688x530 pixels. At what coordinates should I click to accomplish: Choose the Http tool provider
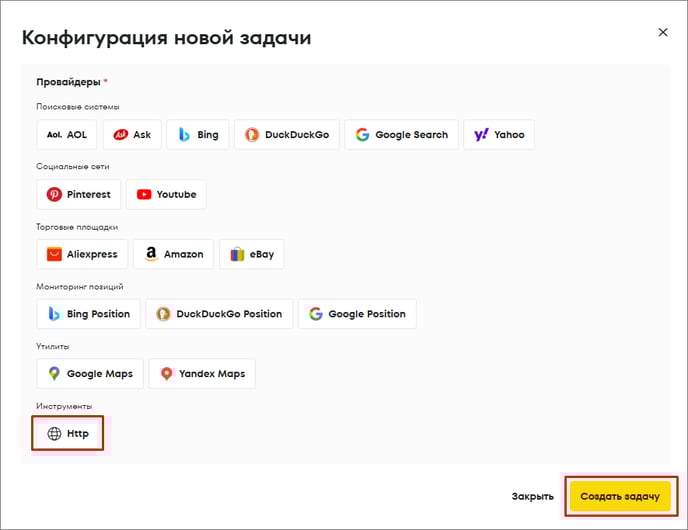point(68,434)
